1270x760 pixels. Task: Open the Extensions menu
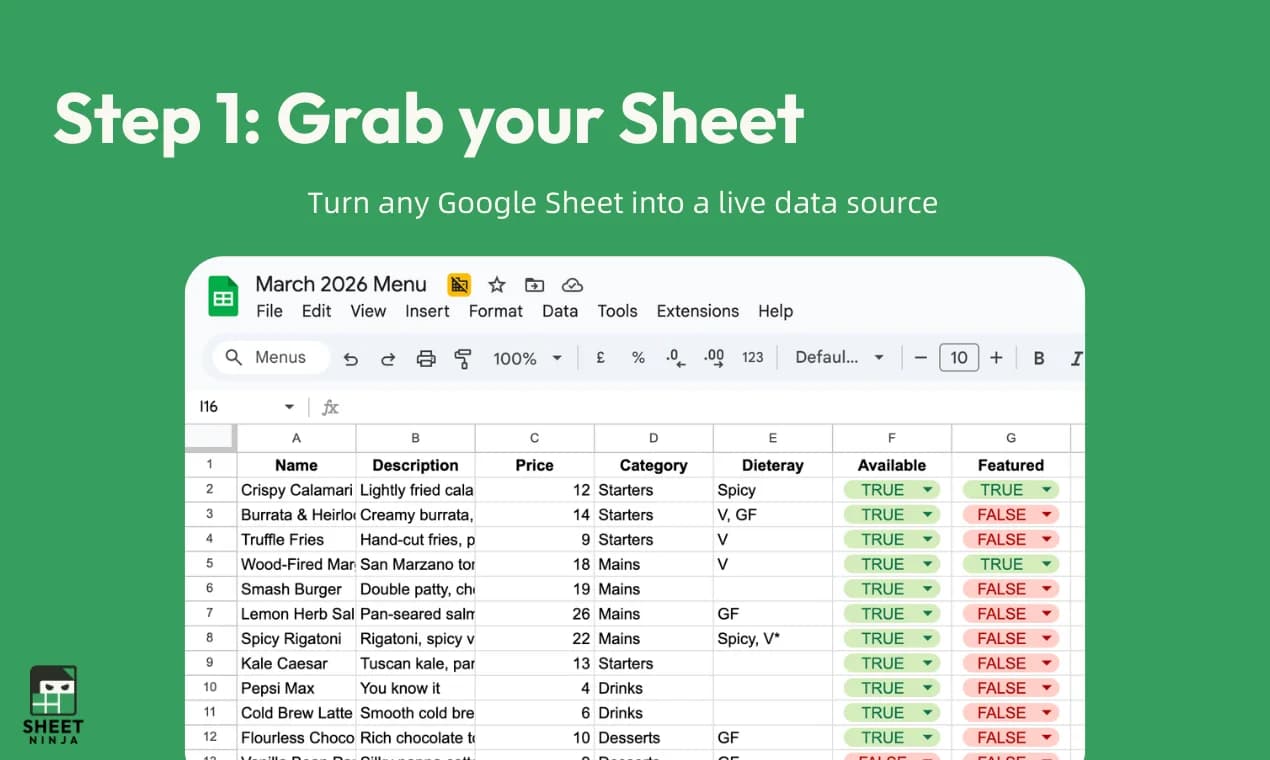point(698,311)
